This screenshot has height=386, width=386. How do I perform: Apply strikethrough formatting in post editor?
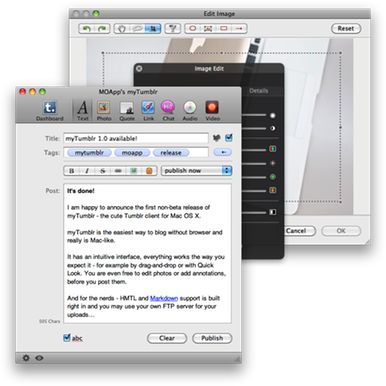(x=103, y=171)
